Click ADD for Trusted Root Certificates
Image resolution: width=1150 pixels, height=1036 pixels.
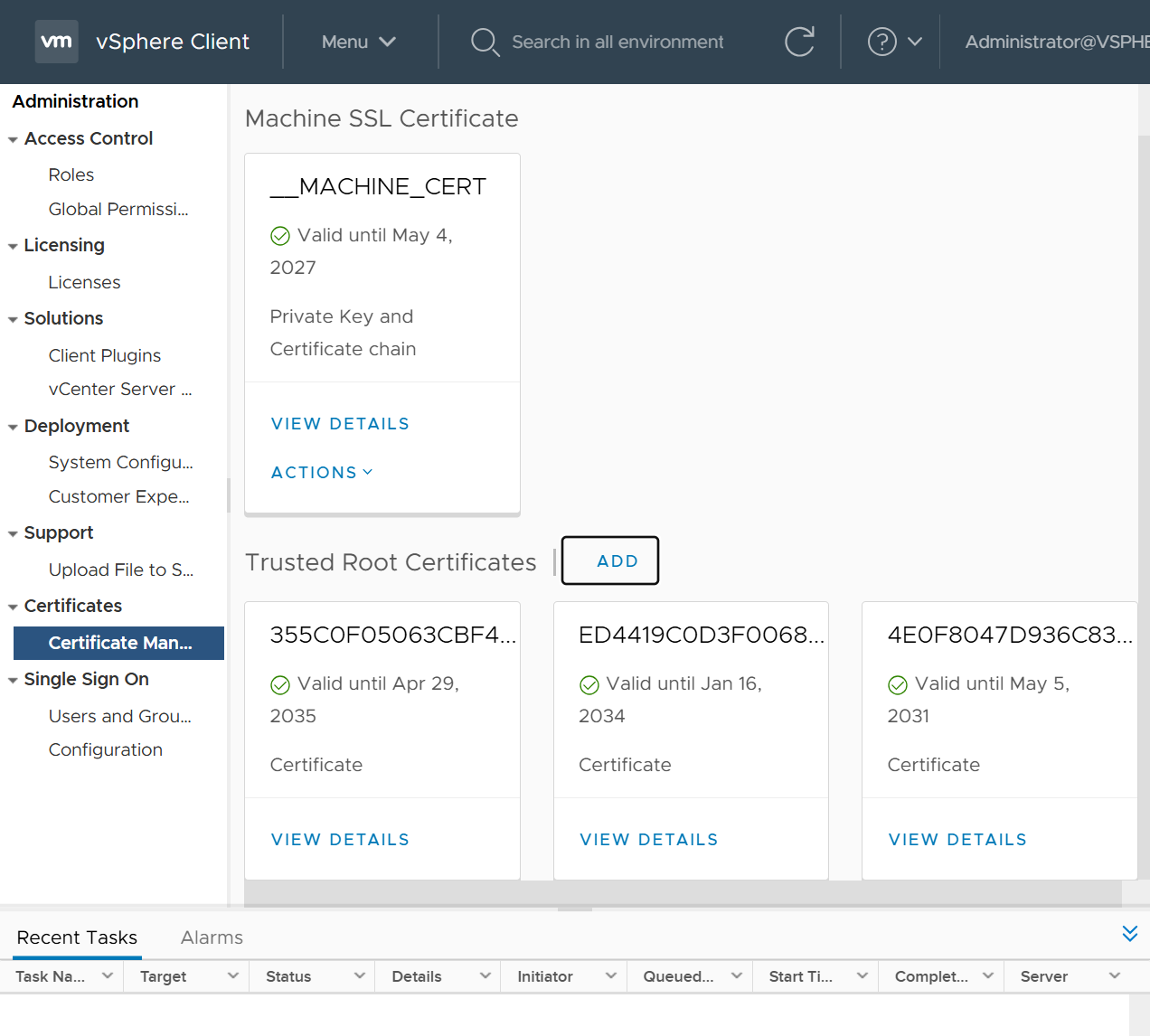(x=610, y=560)
